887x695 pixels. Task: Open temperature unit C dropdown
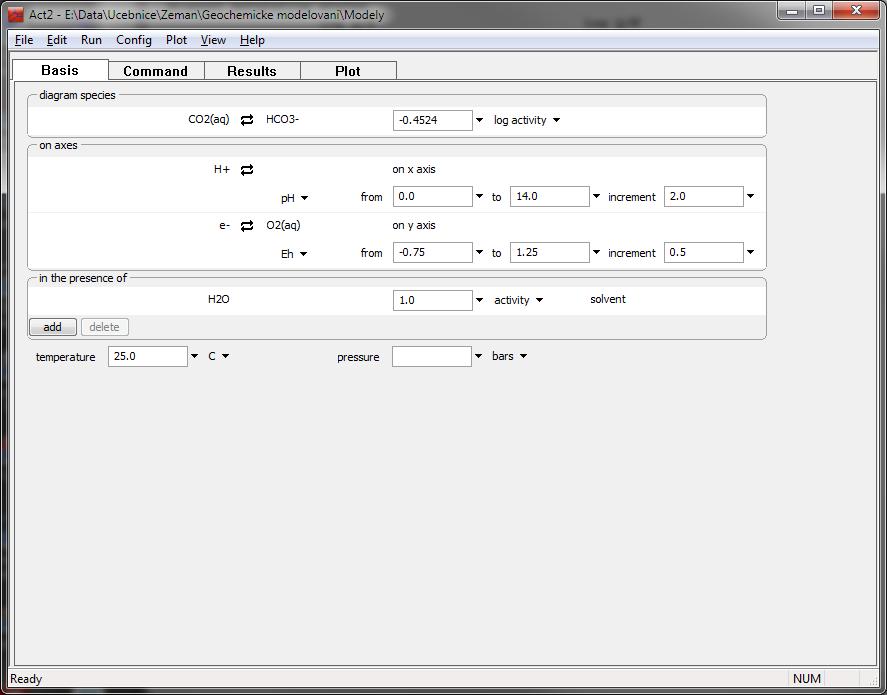point(218,356)
